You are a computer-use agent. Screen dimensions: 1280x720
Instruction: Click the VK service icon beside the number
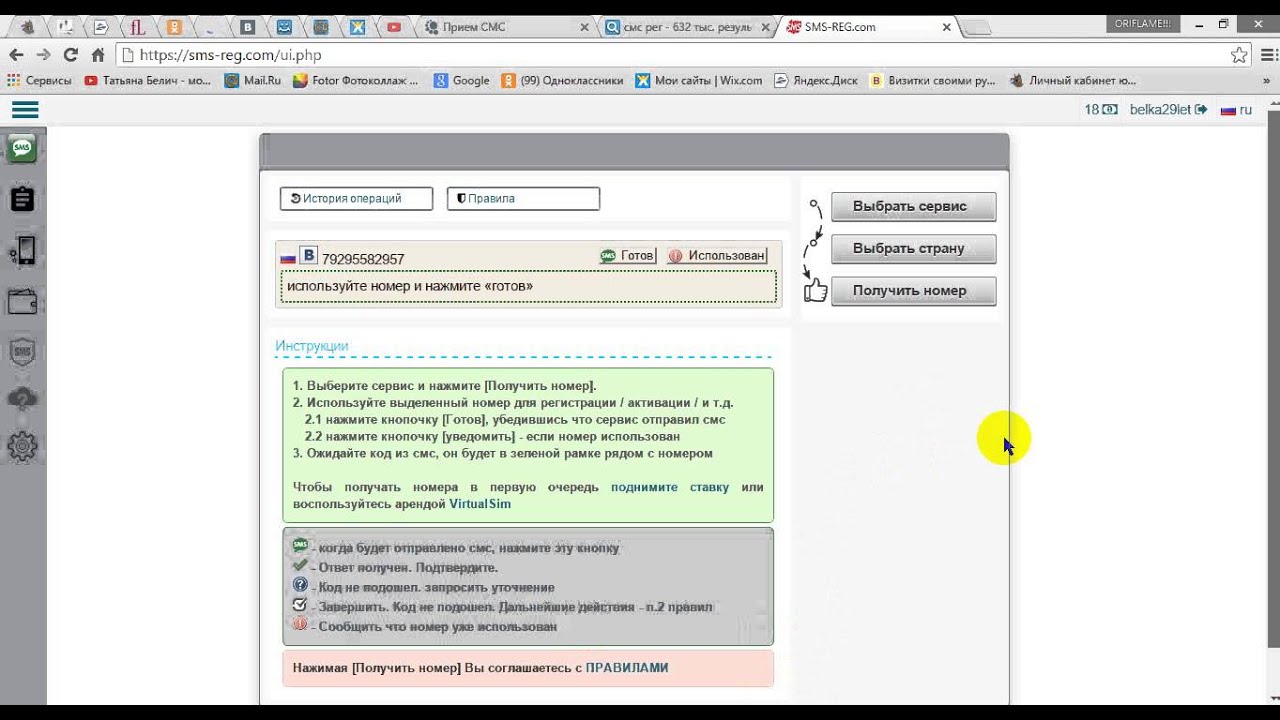pos(309,256)
